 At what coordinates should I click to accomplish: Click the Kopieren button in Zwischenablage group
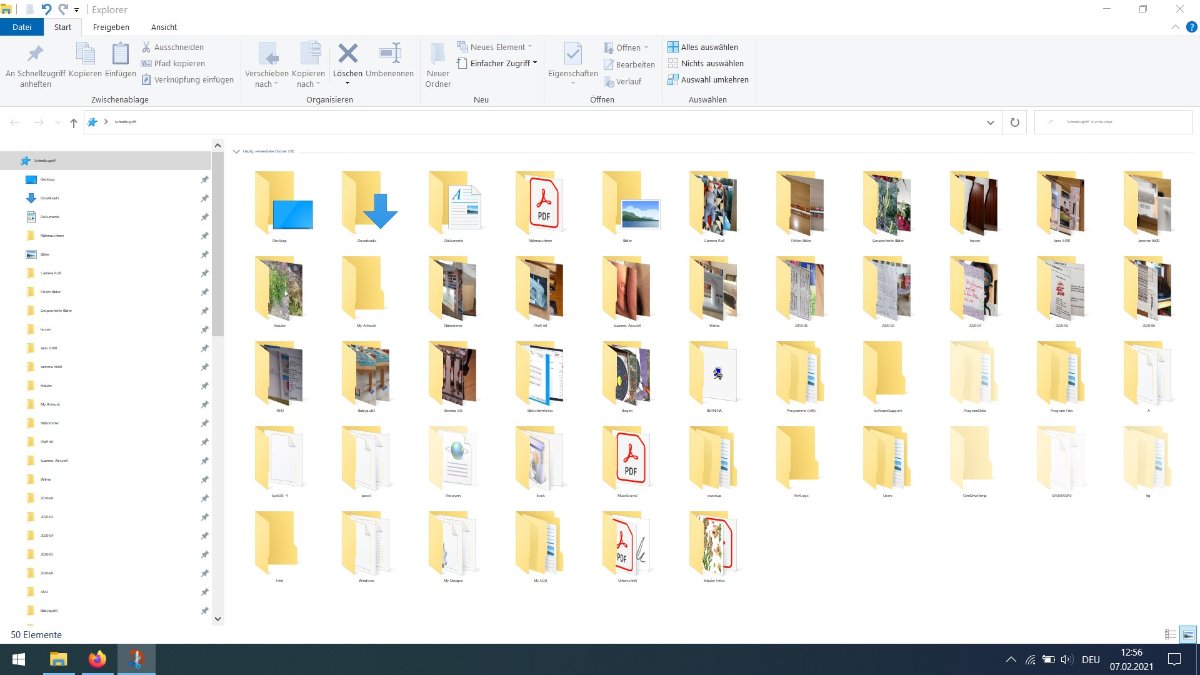coord(85,60)
